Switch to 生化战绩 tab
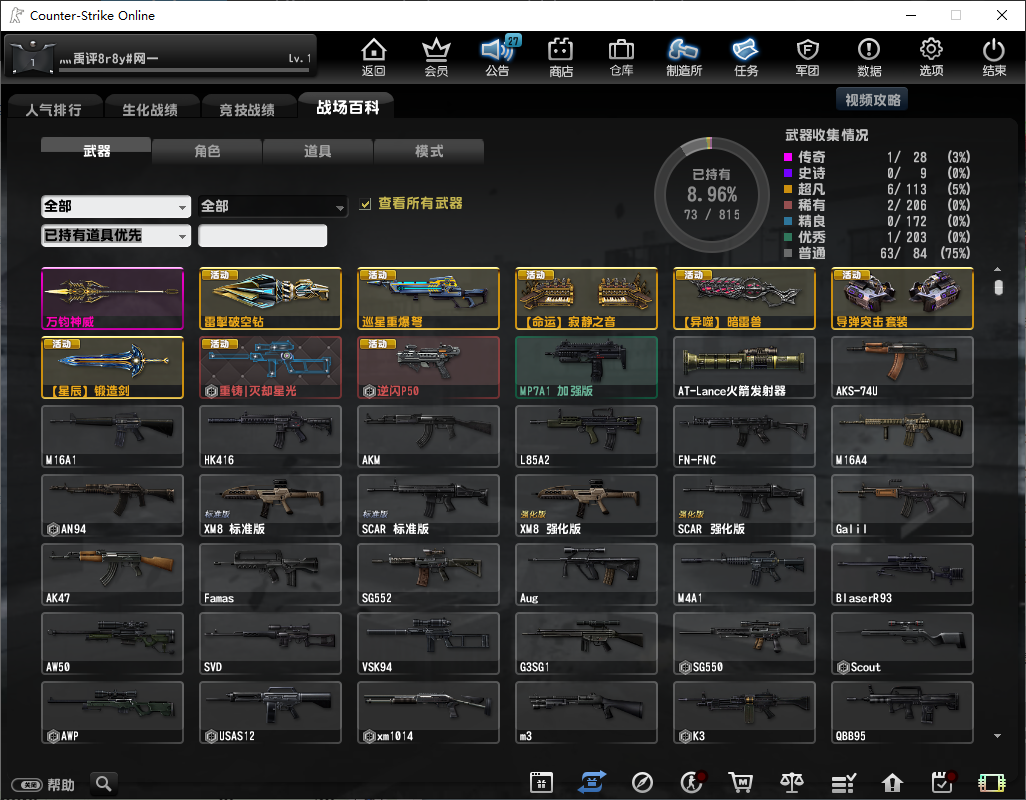This screenshot has height=800, width=1026. tap(150, 110)
